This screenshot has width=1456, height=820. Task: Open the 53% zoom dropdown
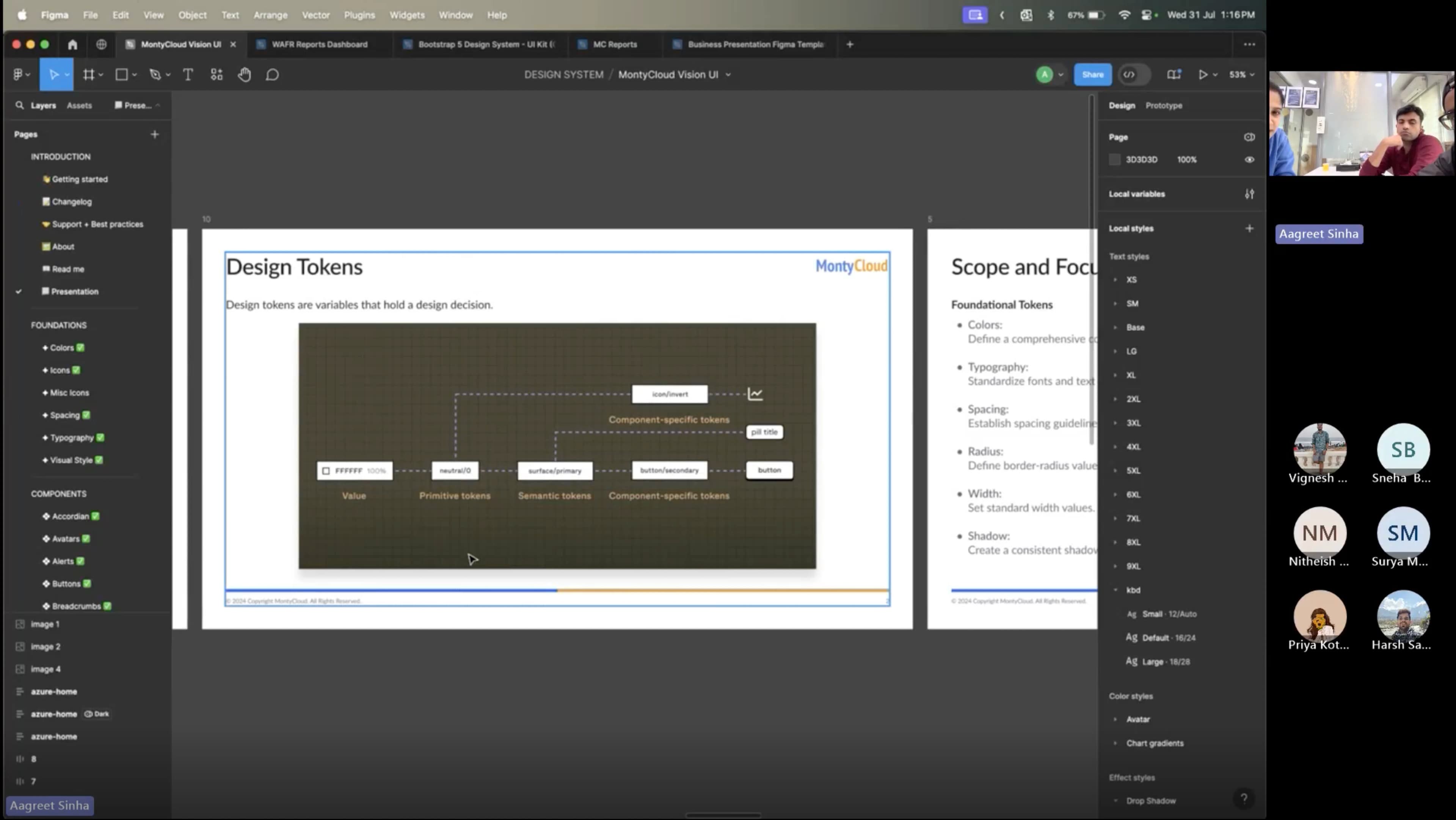tap(1242, 75)
